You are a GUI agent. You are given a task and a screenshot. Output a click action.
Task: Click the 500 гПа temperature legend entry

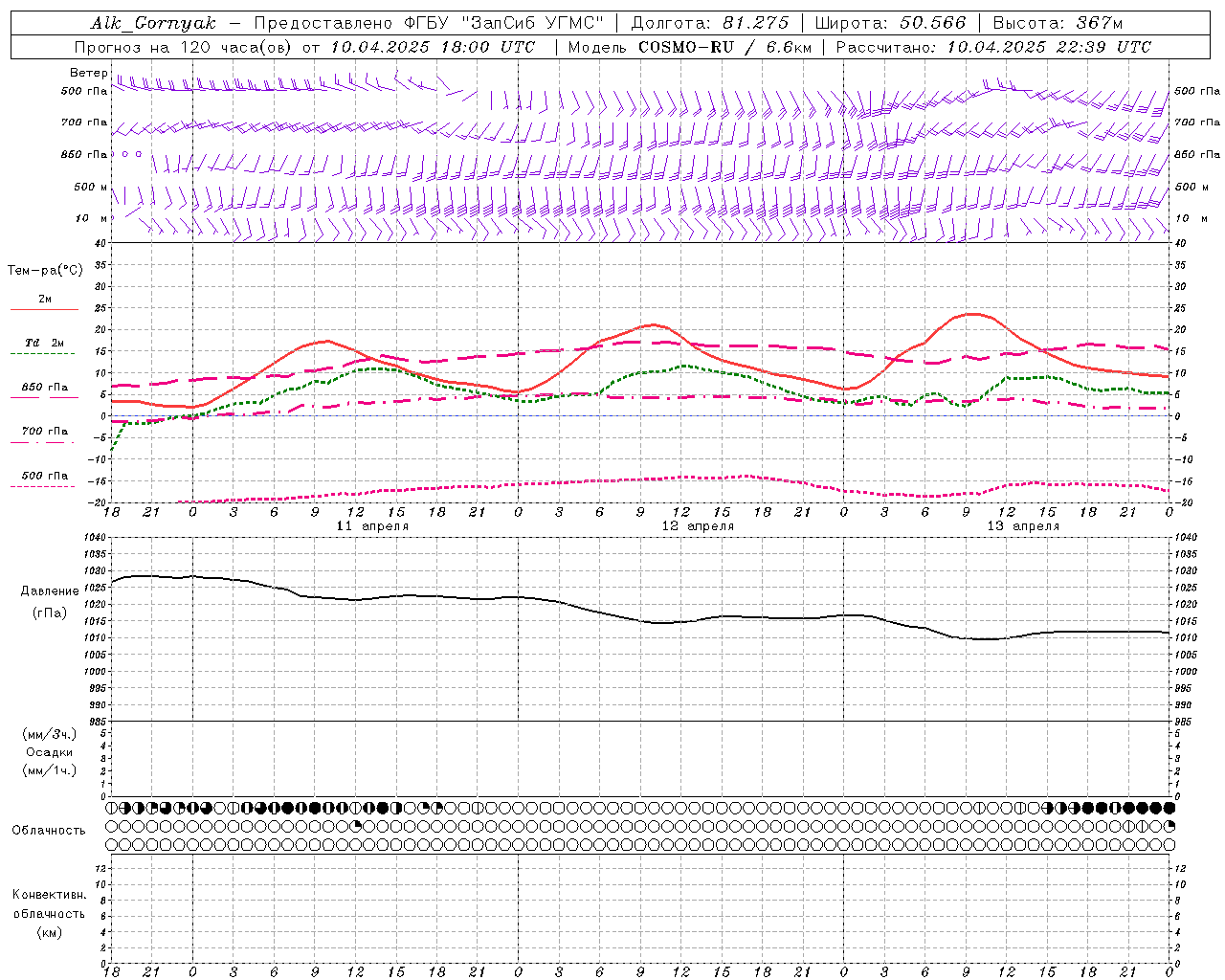(x=44, y=476)
